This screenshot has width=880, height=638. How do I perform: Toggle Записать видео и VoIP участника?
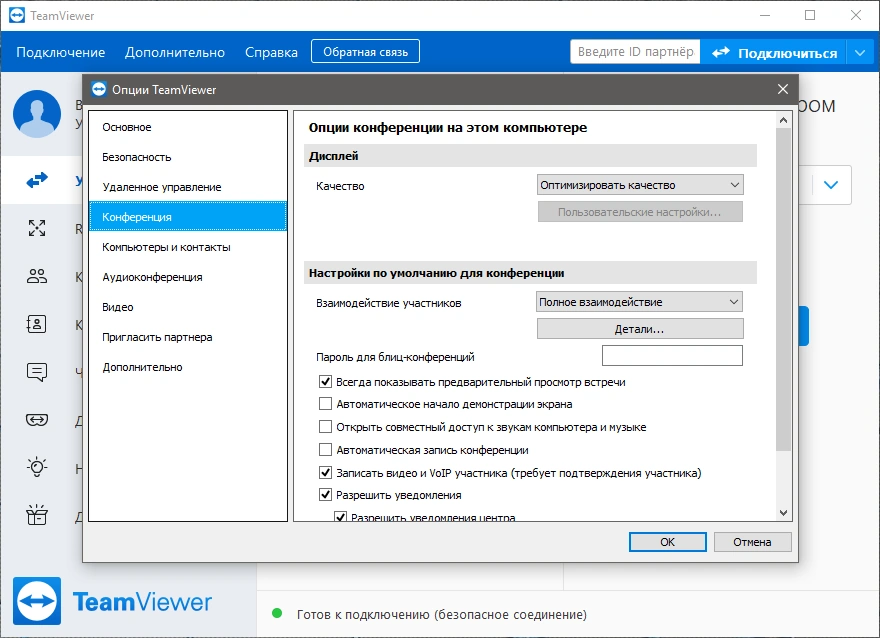[x=326, y=473]
